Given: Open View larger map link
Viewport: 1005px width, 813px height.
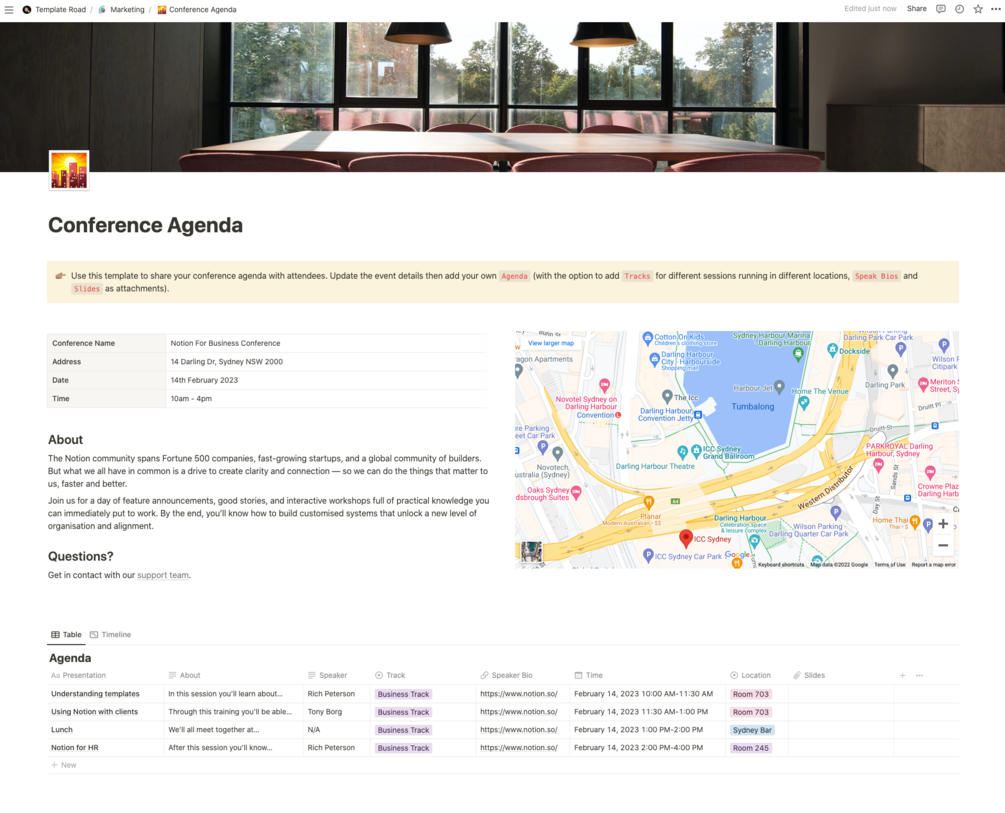Looking at the screenshot, I should pos(551,343).
